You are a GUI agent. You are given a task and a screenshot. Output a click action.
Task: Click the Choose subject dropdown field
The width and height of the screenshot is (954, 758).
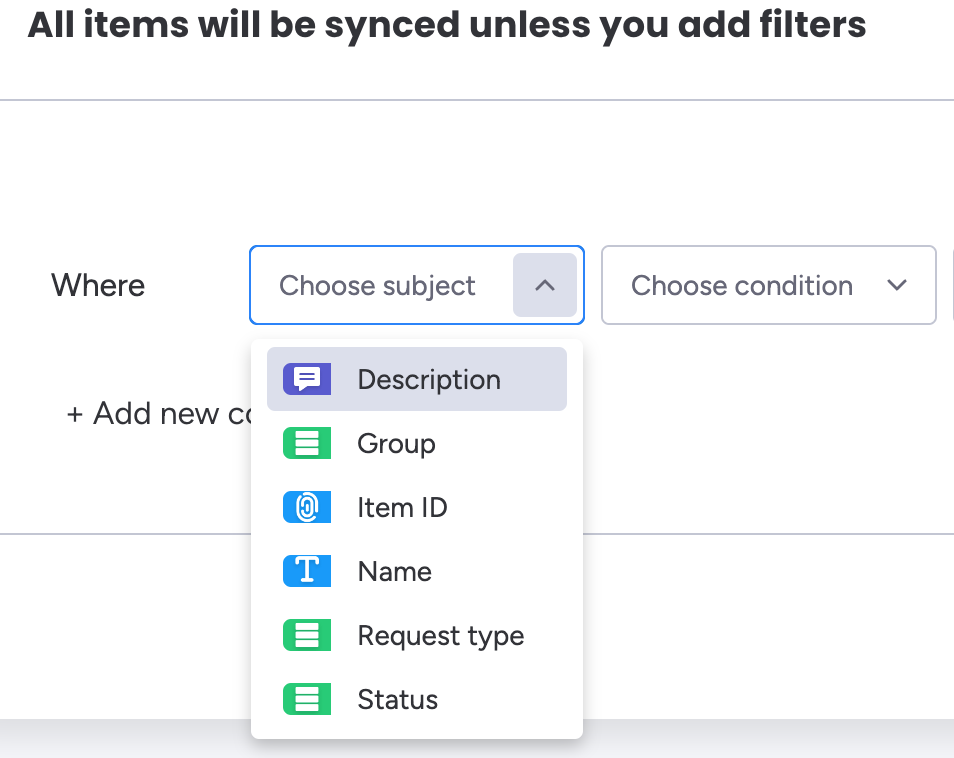tap(378, 286)
